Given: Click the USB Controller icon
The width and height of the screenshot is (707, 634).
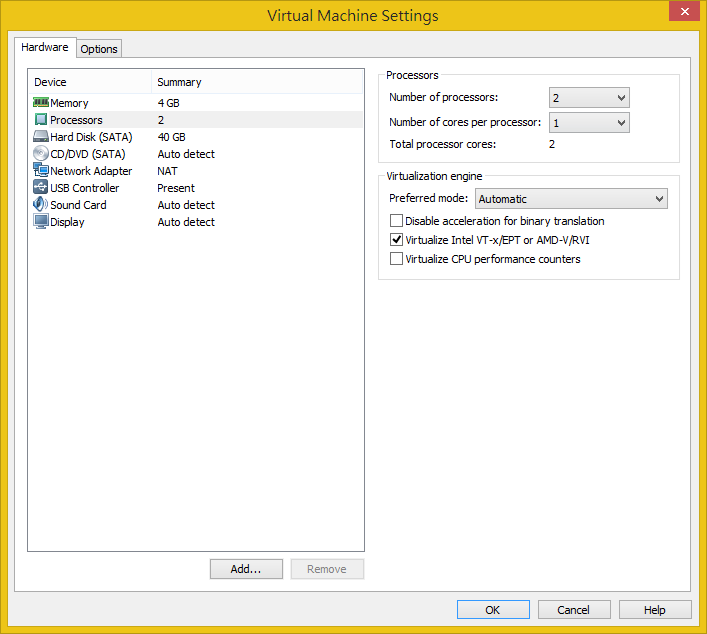Looking at the screenshot, I should (x=41, y=187).
